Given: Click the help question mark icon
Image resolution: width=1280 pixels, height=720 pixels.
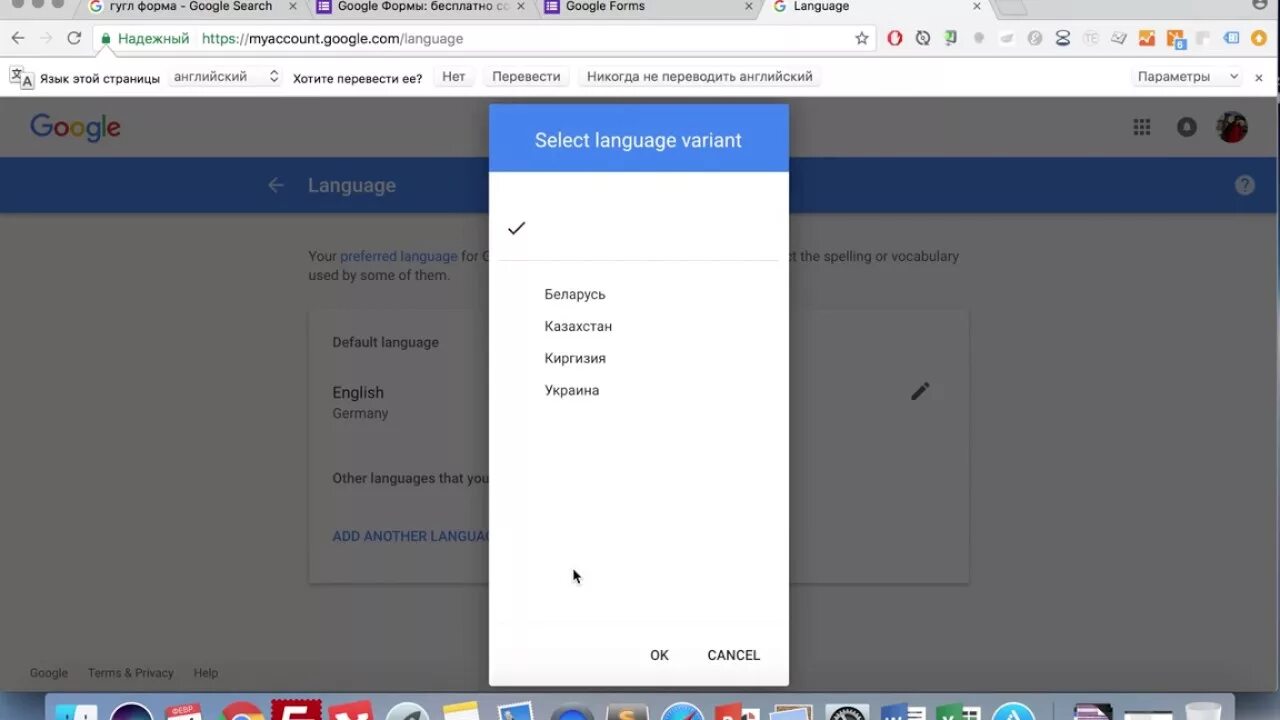Looking at the screenshot, I should tap(1245, 185).
